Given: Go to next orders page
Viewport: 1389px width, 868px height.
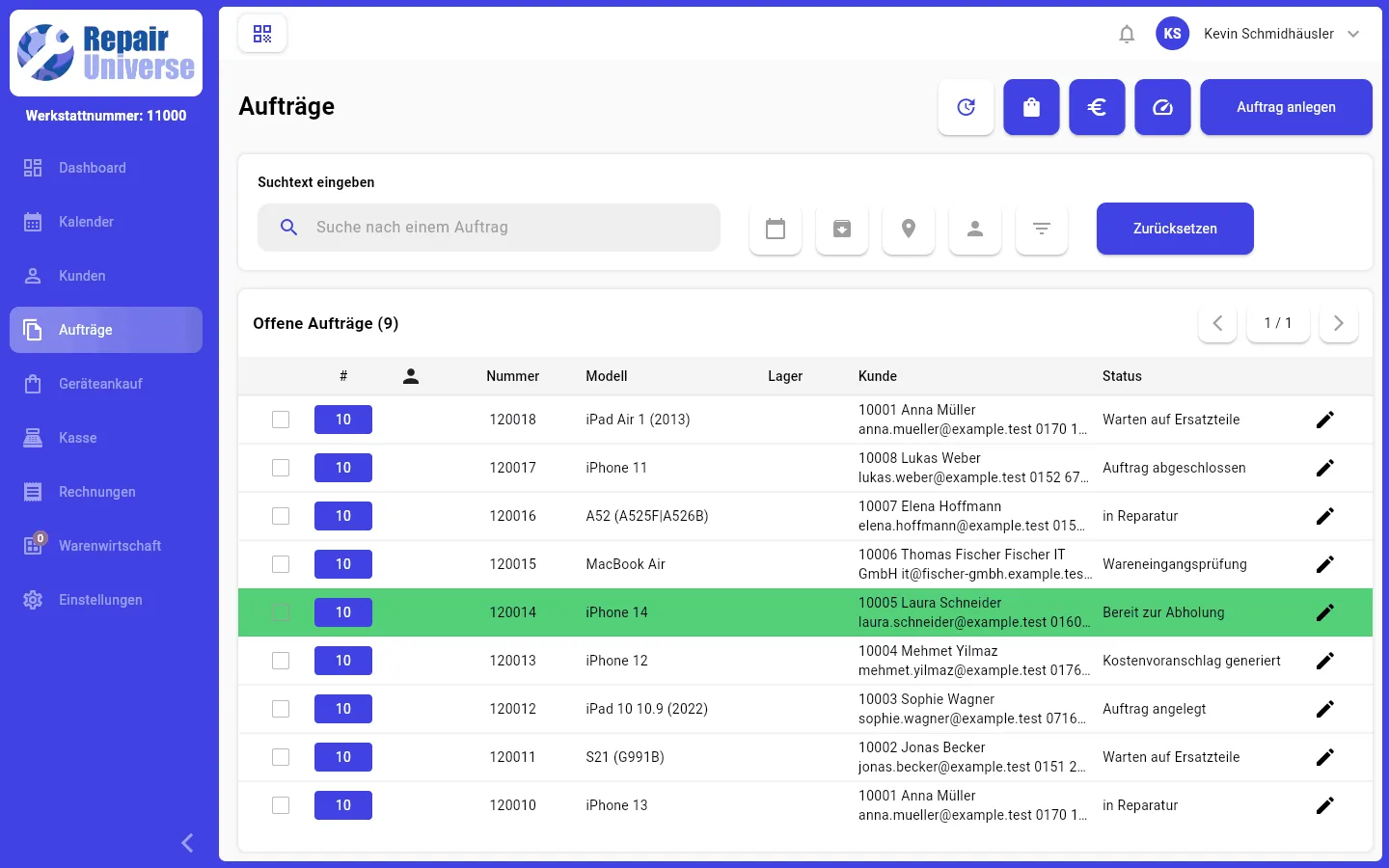Looking at the screenshot, I should (1339, 323).
